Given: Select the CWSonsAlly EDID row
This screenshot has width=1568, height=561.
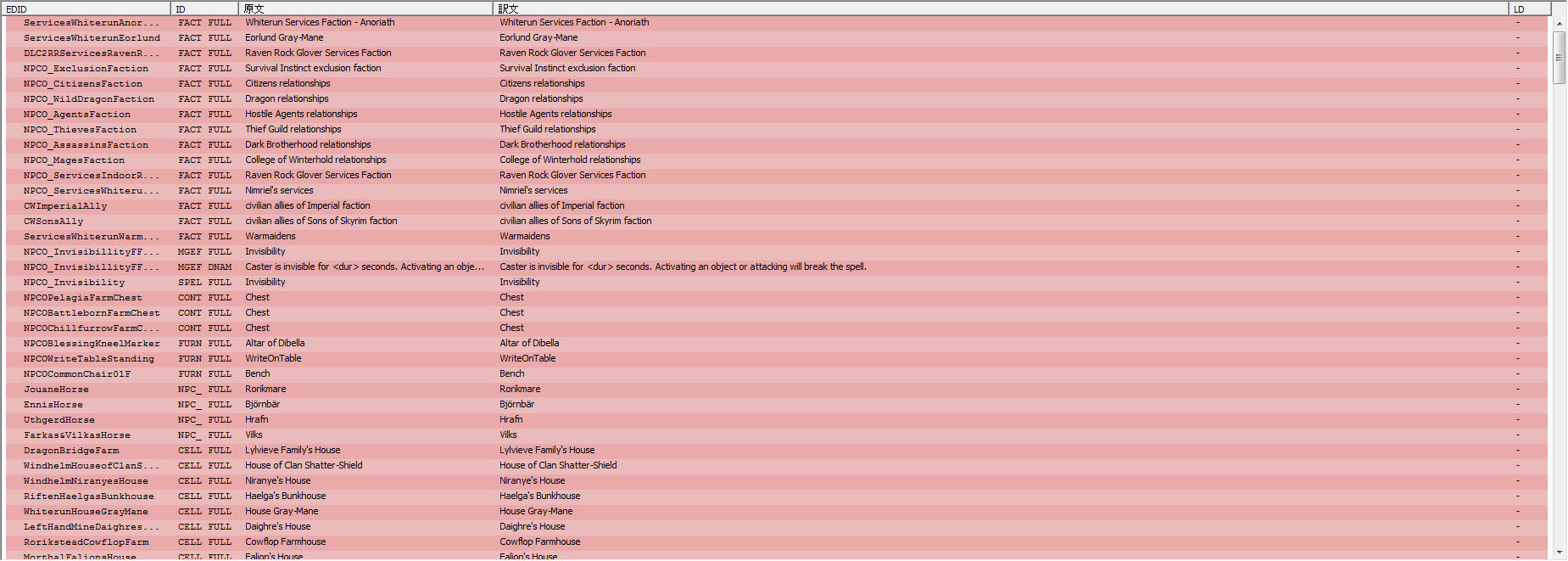Looking at the screenshot, I should point(777,222).
